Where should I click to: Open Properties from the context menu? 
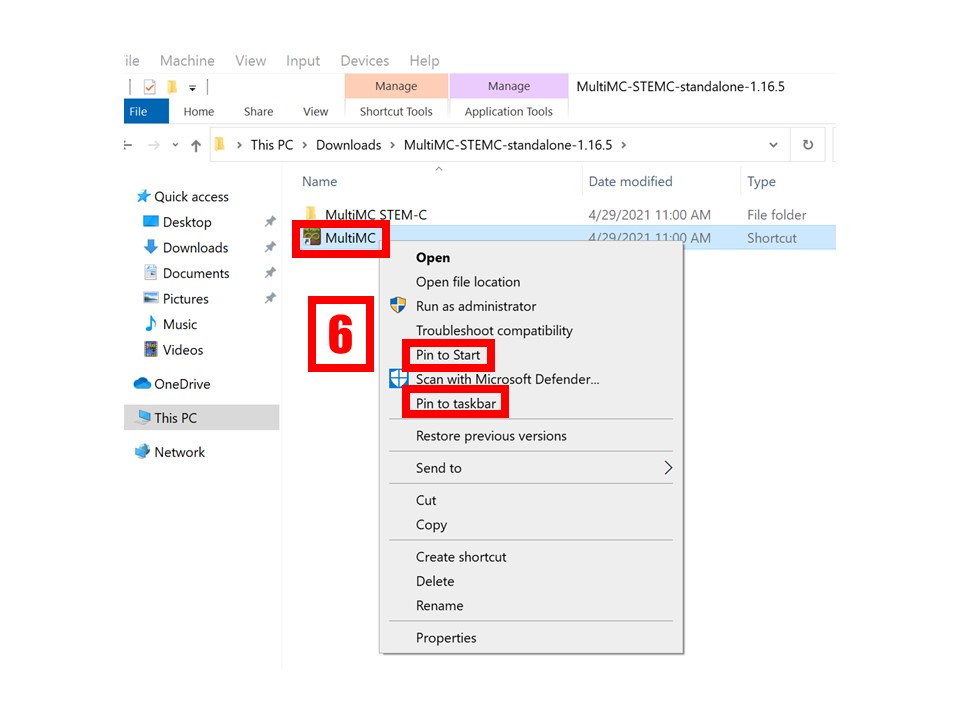(446, 638)
